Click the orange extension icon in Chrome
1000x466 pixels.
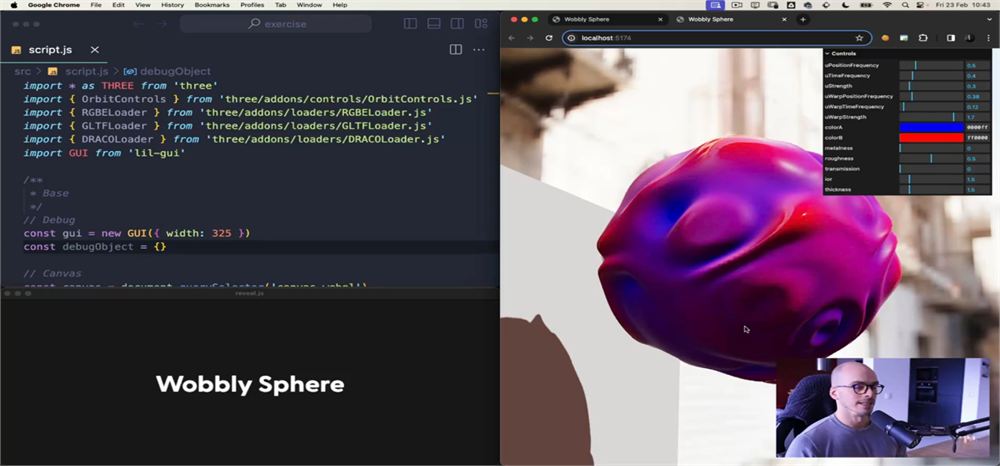[885, 38]
